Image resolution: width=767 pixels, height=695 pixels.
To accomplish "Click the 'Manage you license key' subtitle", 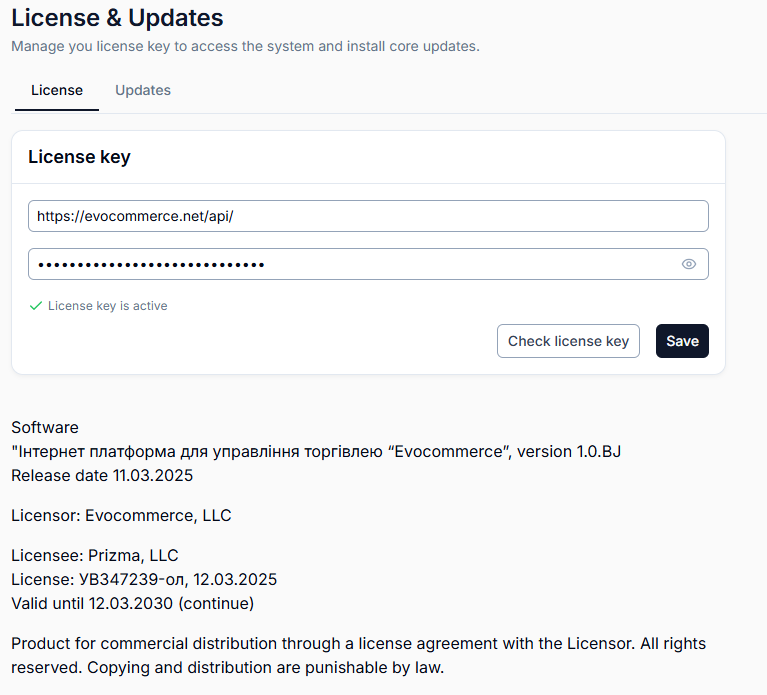I will [246, 46].
